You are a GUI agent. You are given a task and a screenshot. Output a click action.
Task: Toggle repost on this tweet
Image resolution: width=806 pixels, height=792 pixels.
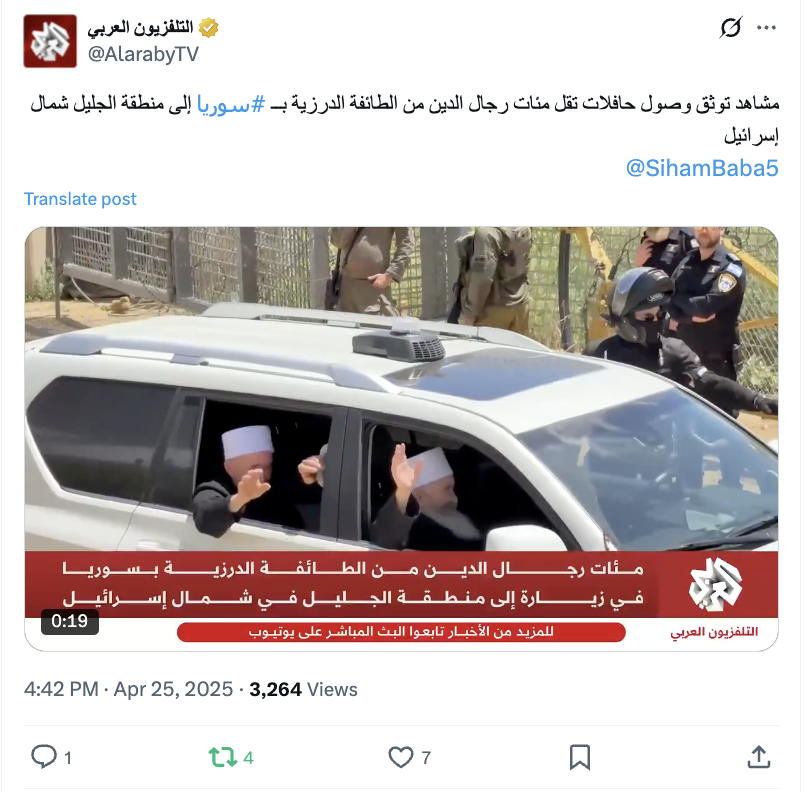[223, 757]
